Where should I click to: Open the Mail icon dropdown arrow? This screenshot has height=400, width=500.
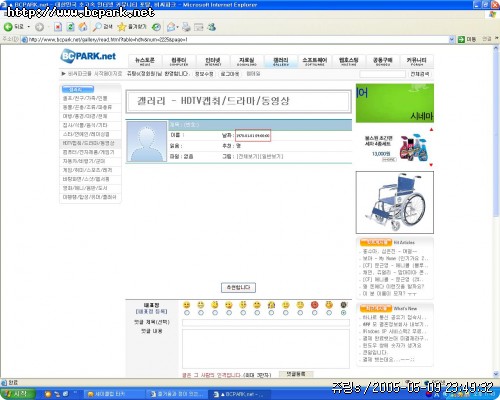178,27
